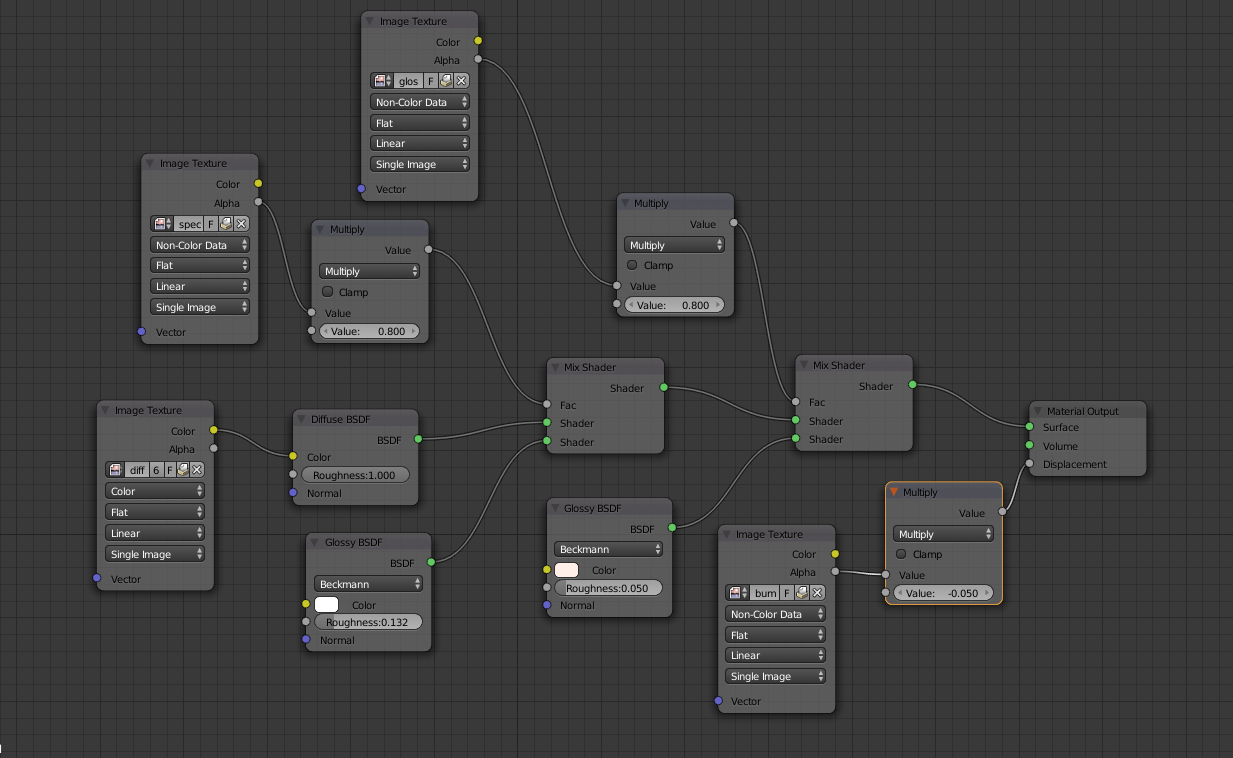Unlink the bum image with X icon
This screenshot has width=1233, height=758.
(x=816, y=593)
